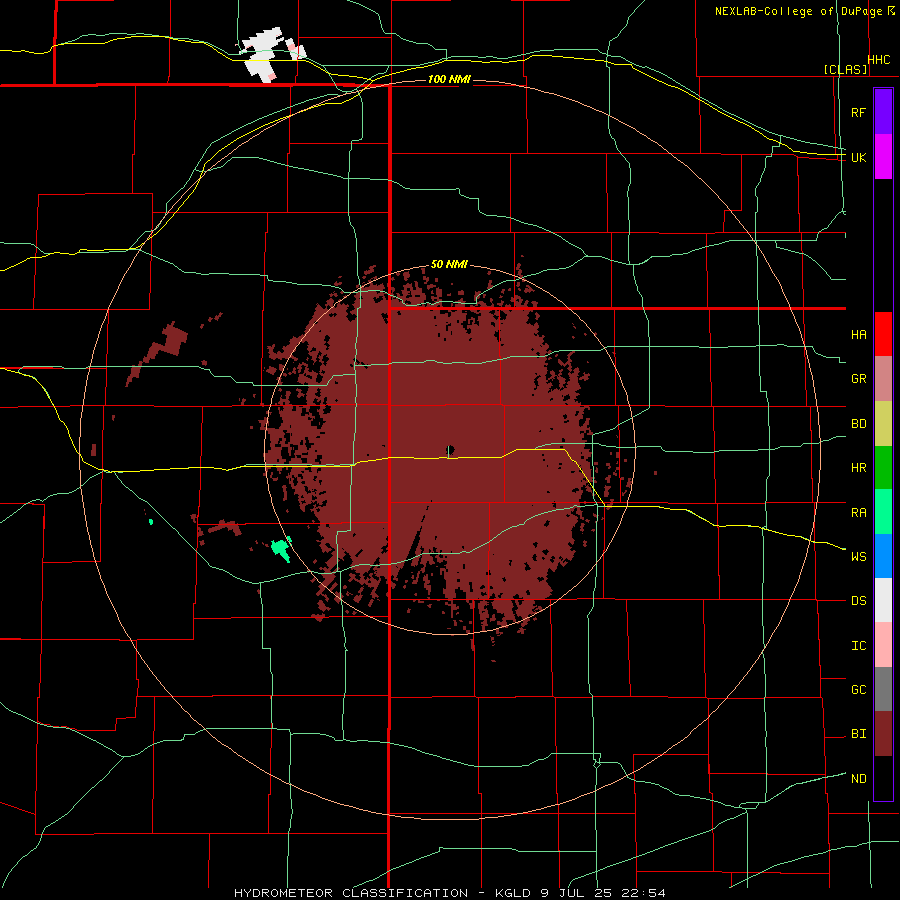
Task: Click the UK legend label
Action: click(858, 157)
